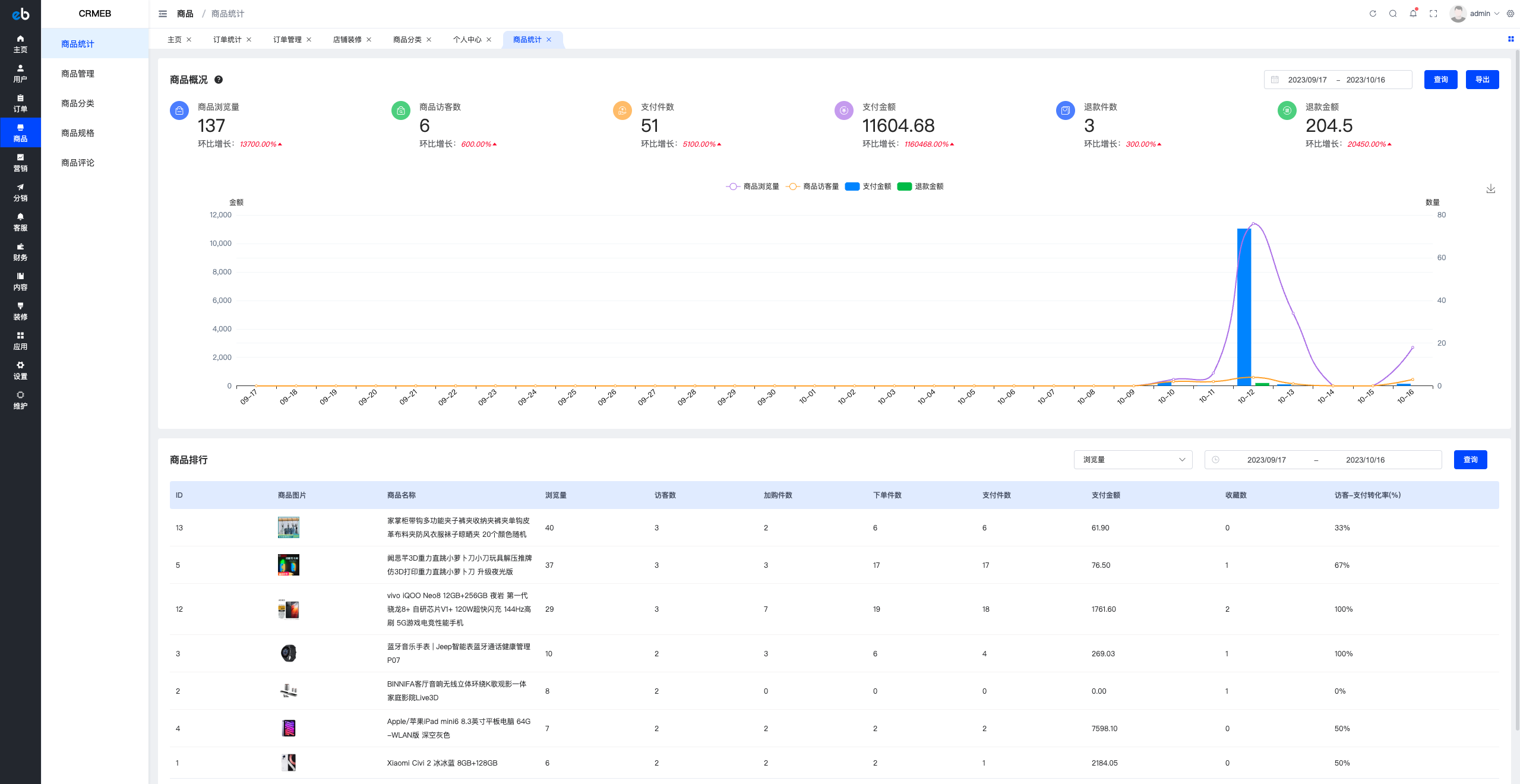Open the 营销 sidebar section
Viewport: 1520px width, 784px height.
[20, 163]
